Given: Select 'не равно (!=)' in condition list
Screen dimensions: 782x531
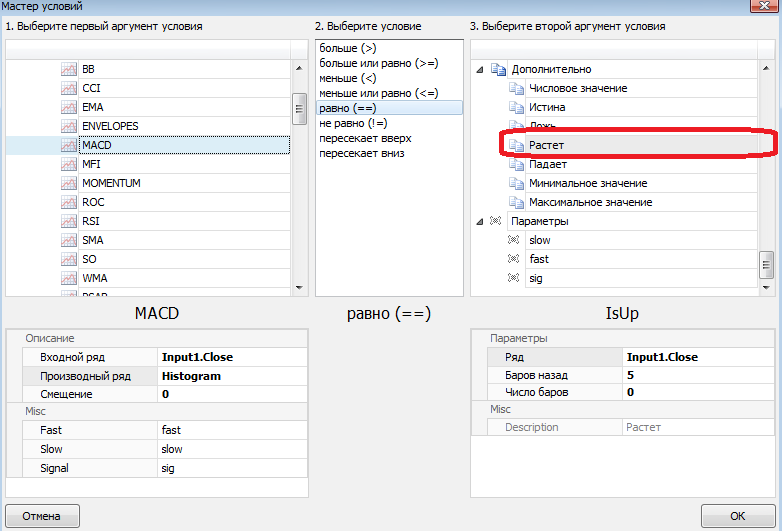Looking at the screenshot, I should [352, 123].
